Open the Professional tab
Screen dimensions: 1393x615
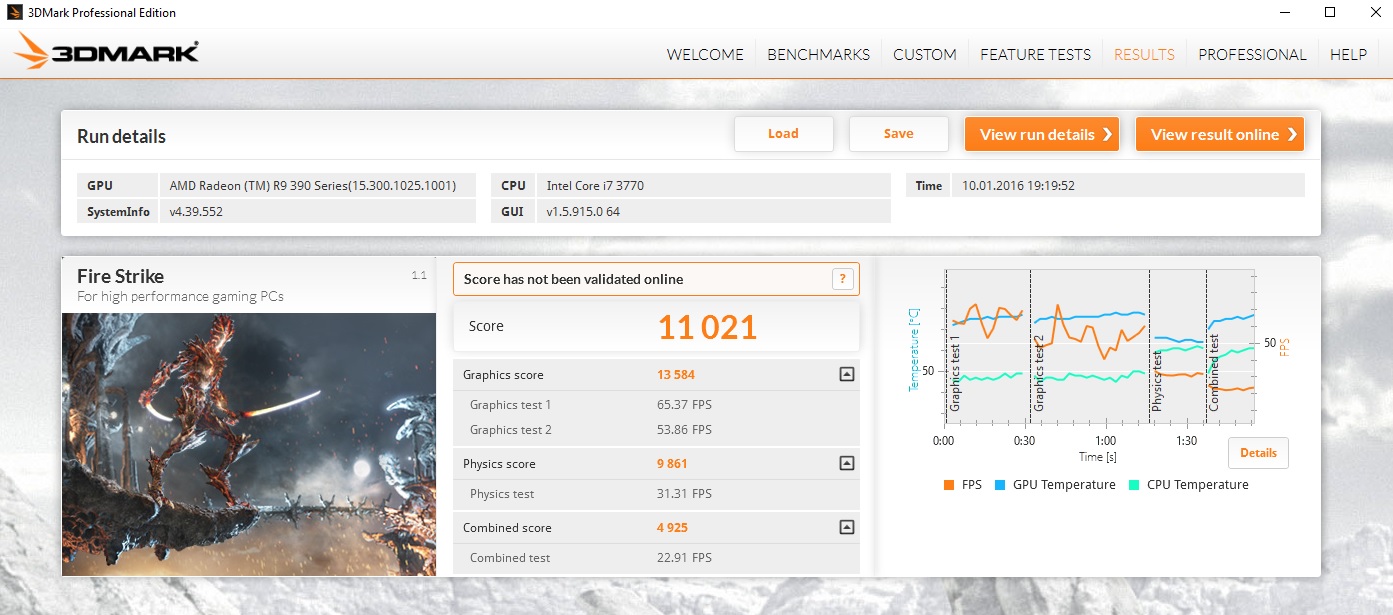(x=1252, y=55)
